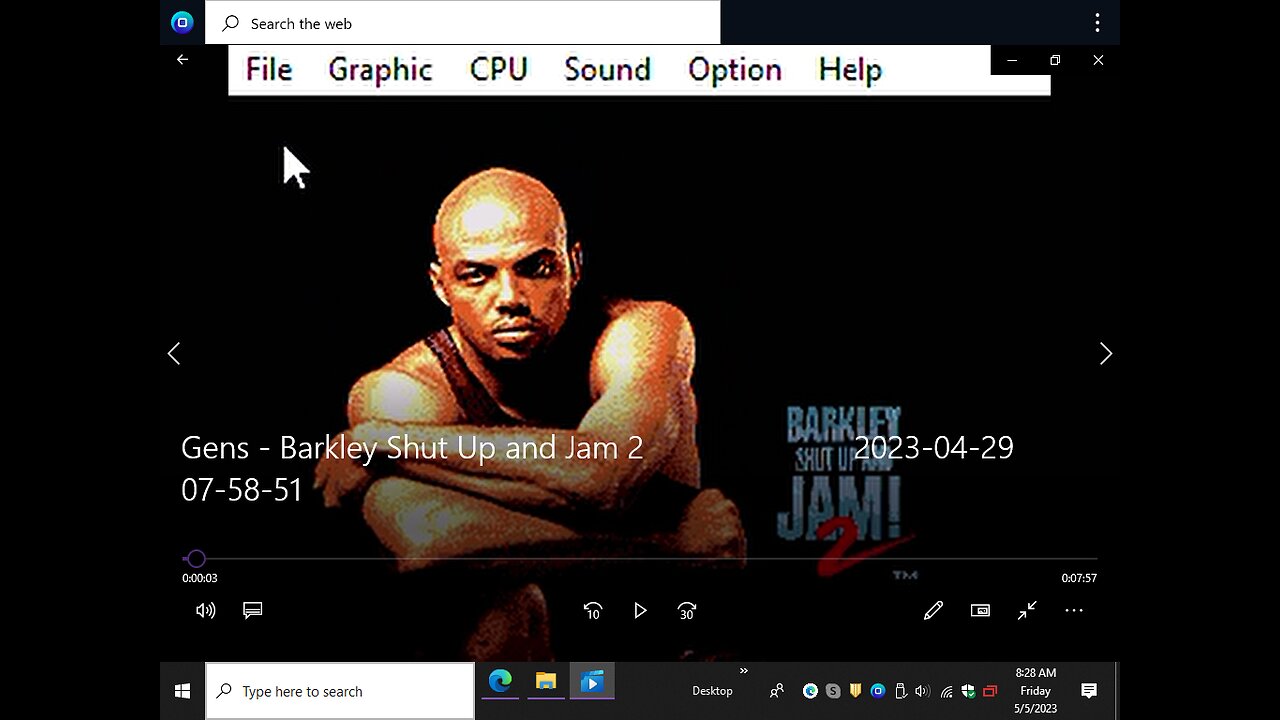The width and height of the screenshot is (1280, 720).
Task: Click the 0:00:03 elapsed time label
Action: (x=200, y=578)
